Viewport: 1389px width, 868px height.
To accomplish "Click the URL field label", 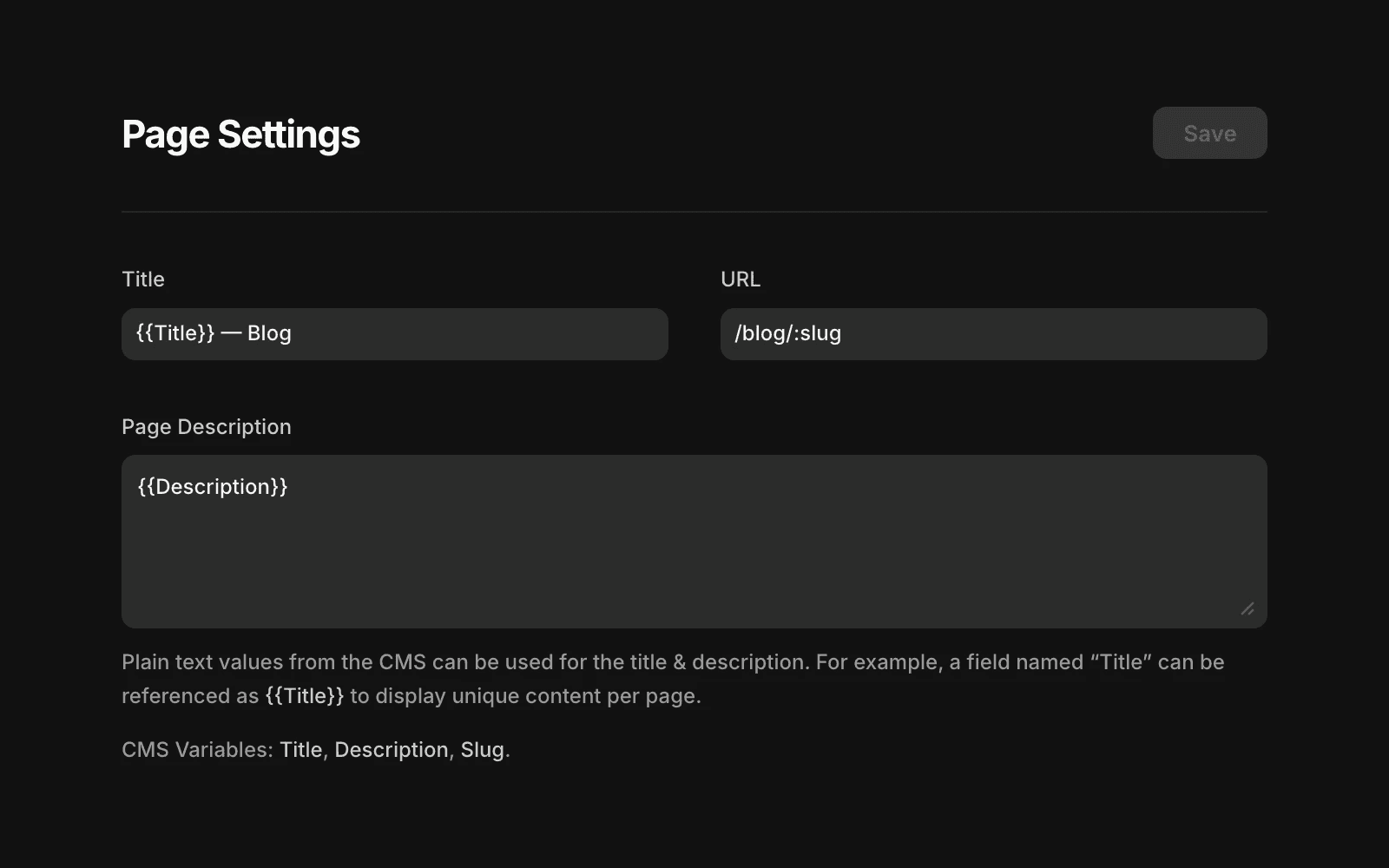I will click(x=741, y=279).
